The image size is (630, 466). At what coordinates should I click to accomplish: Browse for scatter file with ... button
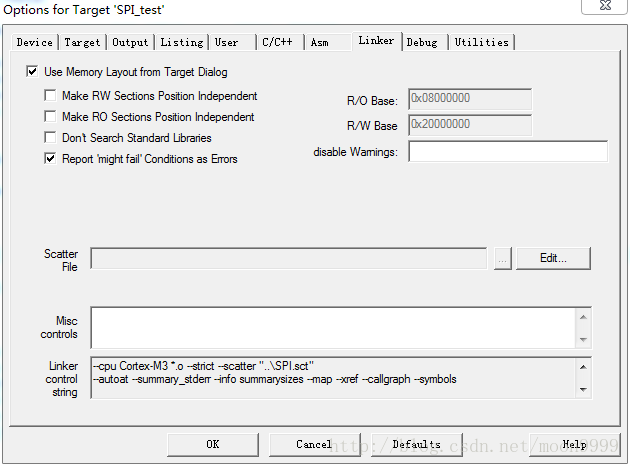502,258
